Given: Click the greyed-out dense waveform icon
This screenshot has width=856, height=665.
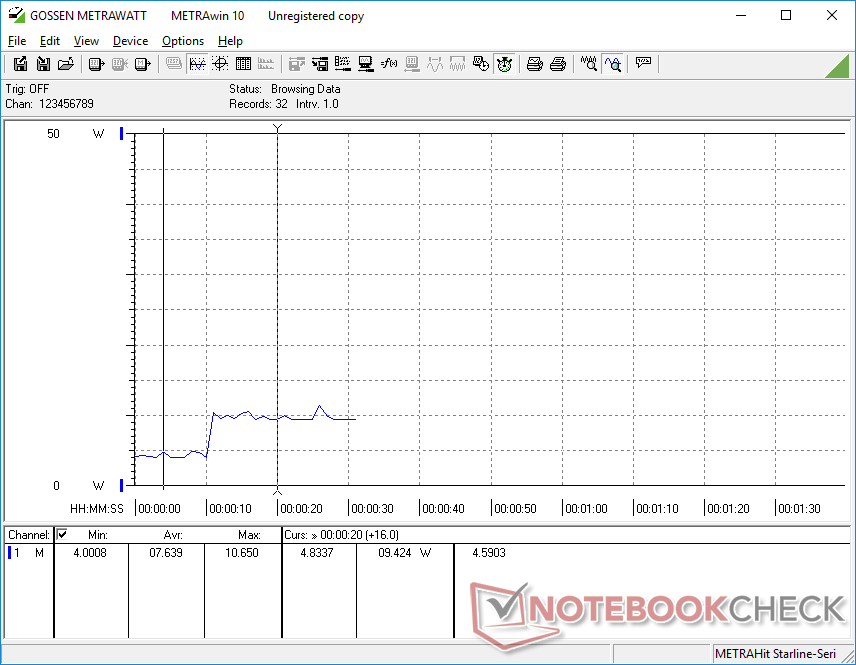Looking at the screenshot, I should pyautogui.click(x=457, y=64).
